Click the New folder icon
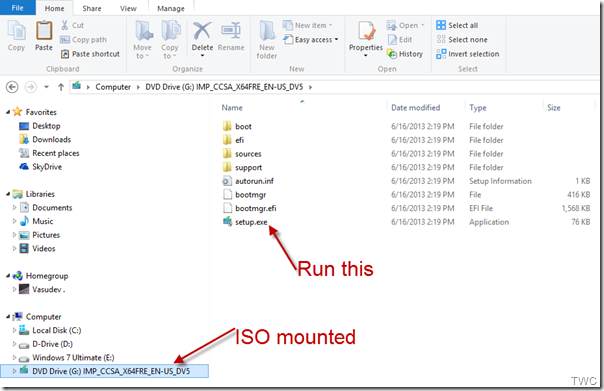The width and height of the screenshot is (604, 391). pos(267,31)
